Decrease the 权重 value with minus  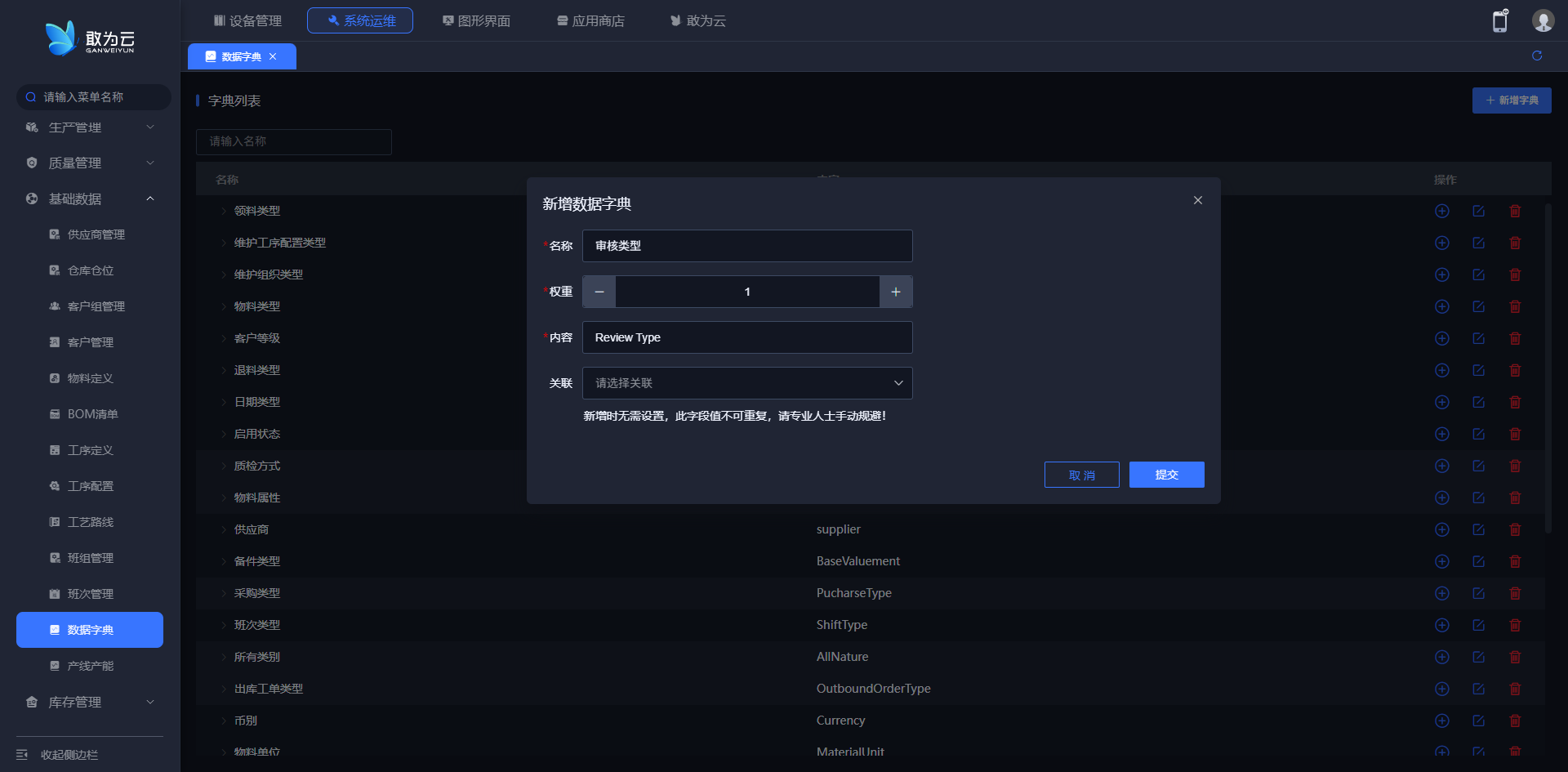(599, 292)
